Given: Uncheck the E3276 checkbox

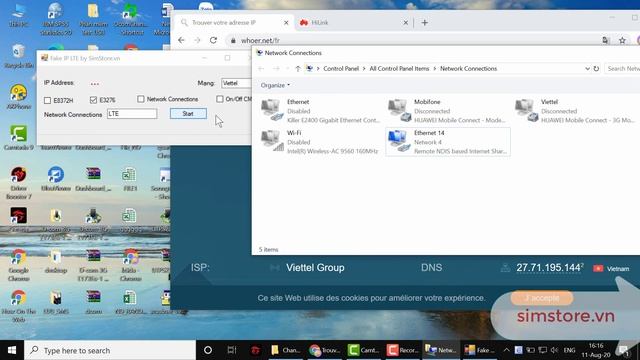Looking at the screenshot, I should click(x=93, y=100).
